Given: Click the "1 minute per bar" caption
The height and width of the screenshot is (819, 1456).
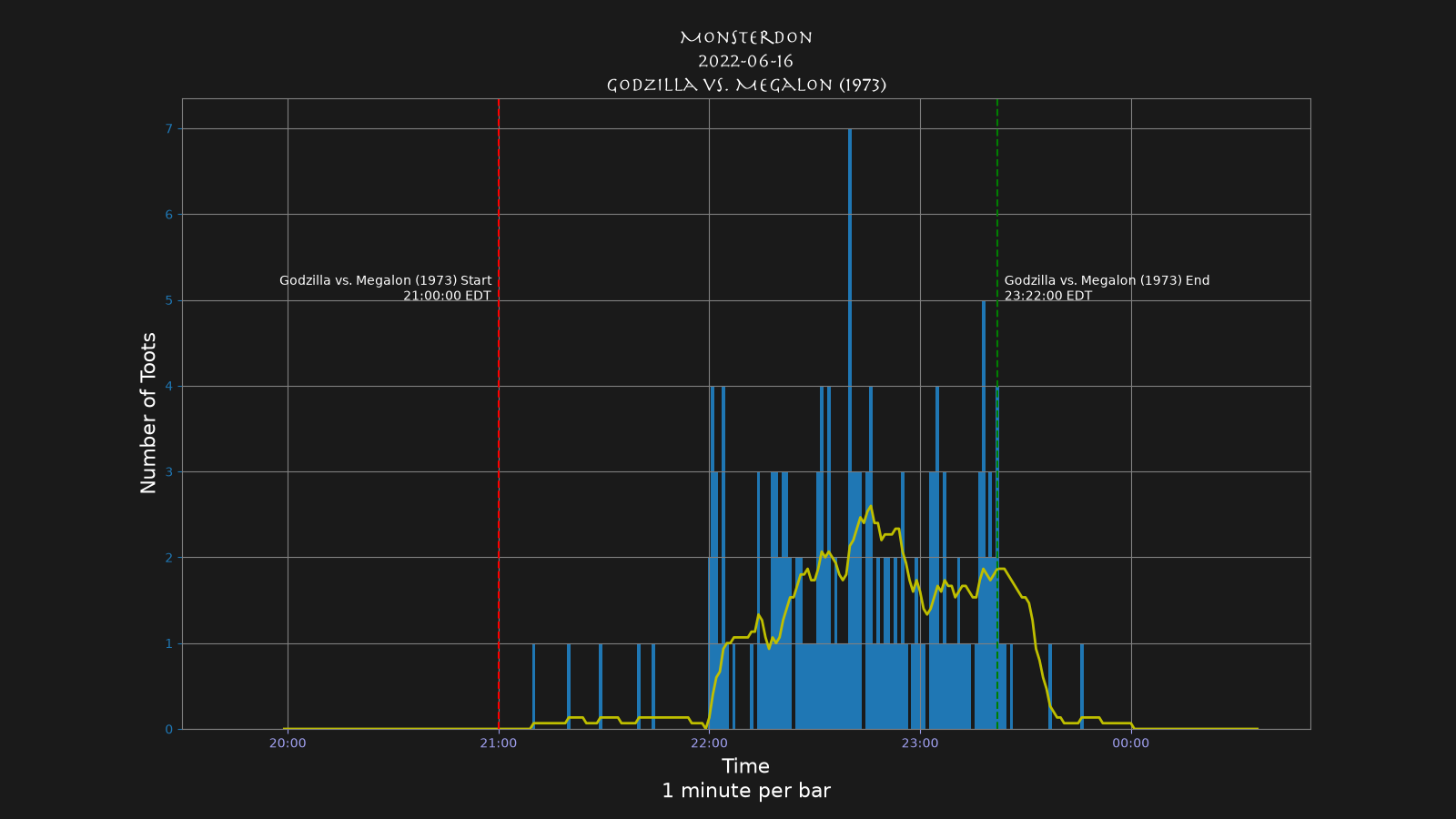Looking at the screenshot, I should [746, 791].
